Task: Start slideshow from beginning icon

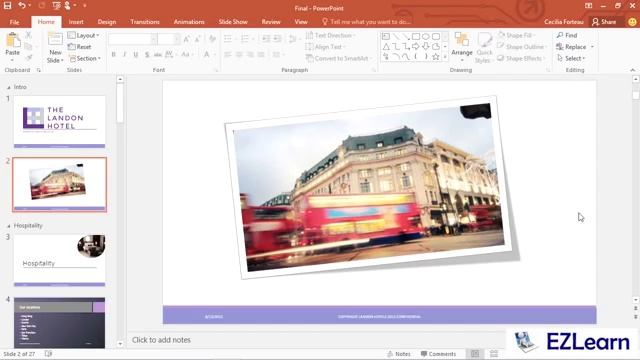Action: 55,6
